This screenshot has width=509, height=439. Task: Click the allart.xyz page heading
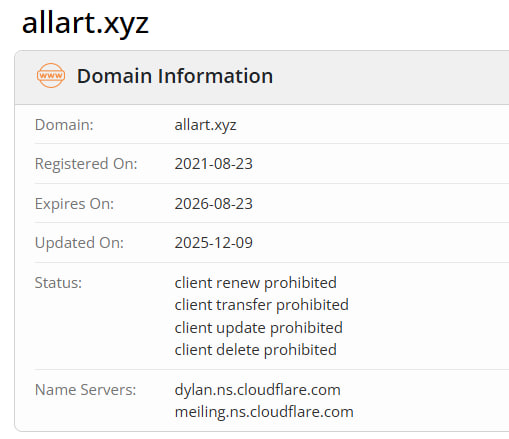coord(85,24)
